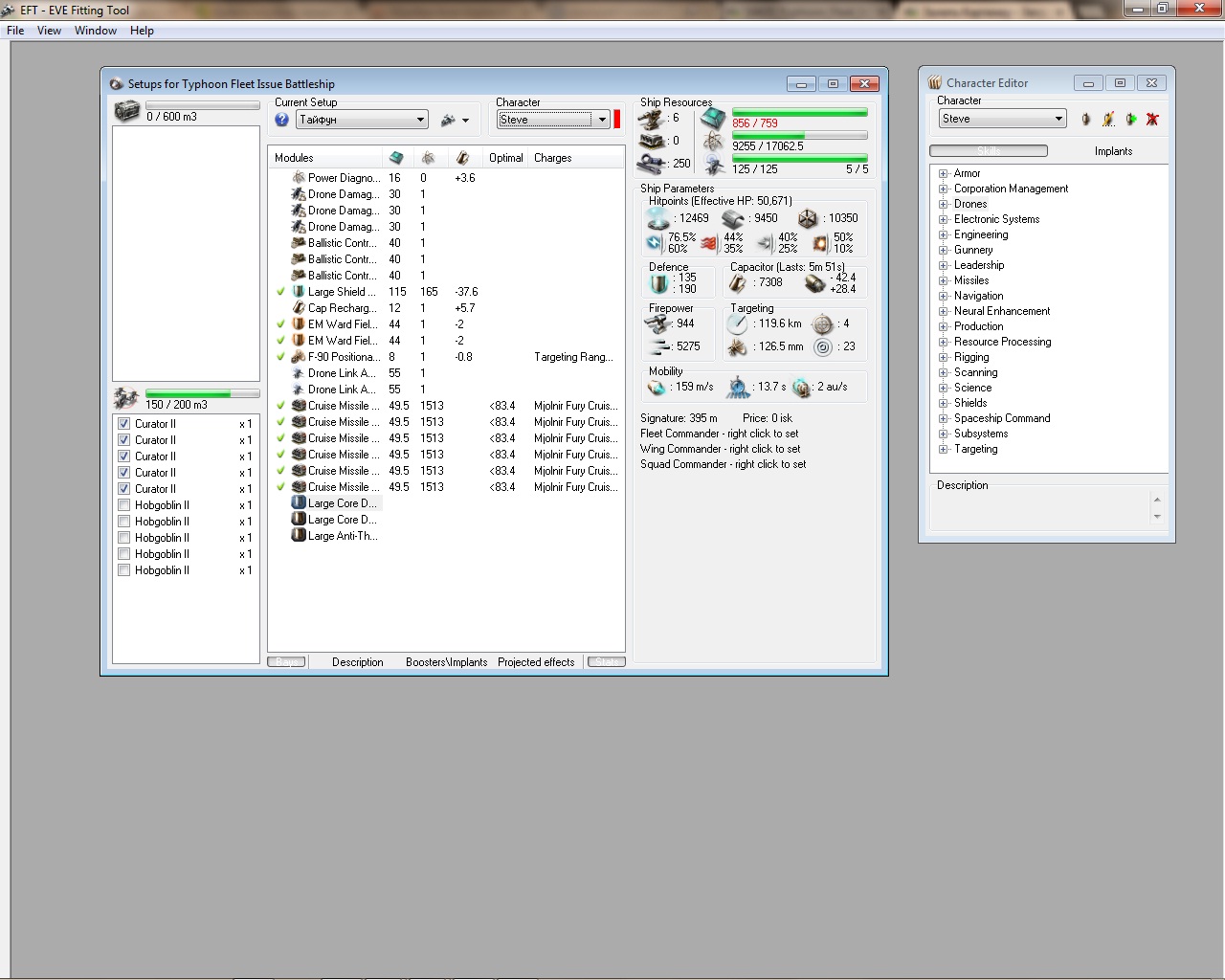Click the red status swatch beside Character dropdown
Screen dimensions: 1225x980
click(616, 120)
